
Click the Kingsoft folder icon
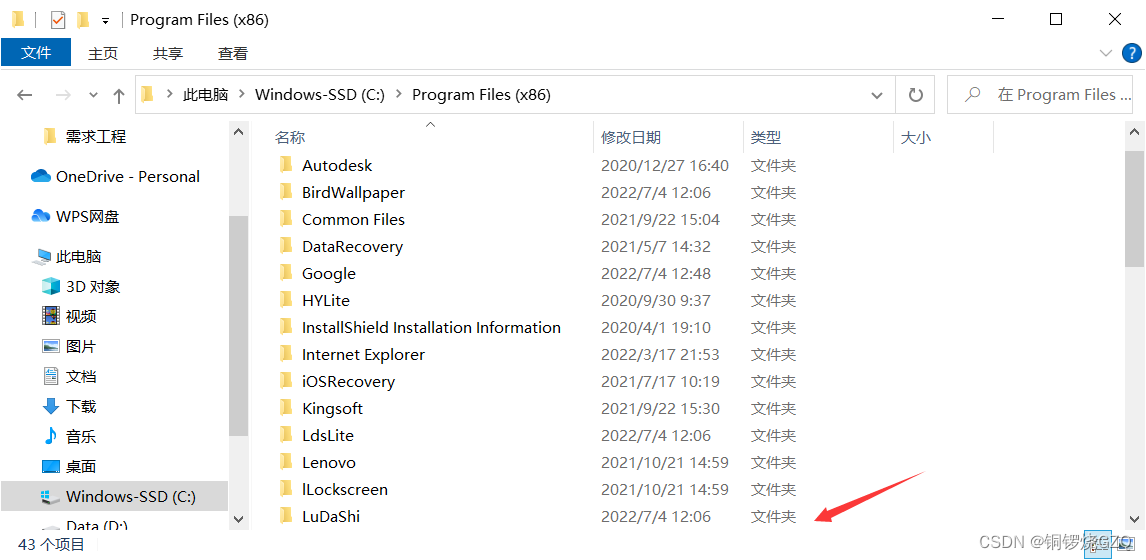pyautogui.click(x=286, y=408)
